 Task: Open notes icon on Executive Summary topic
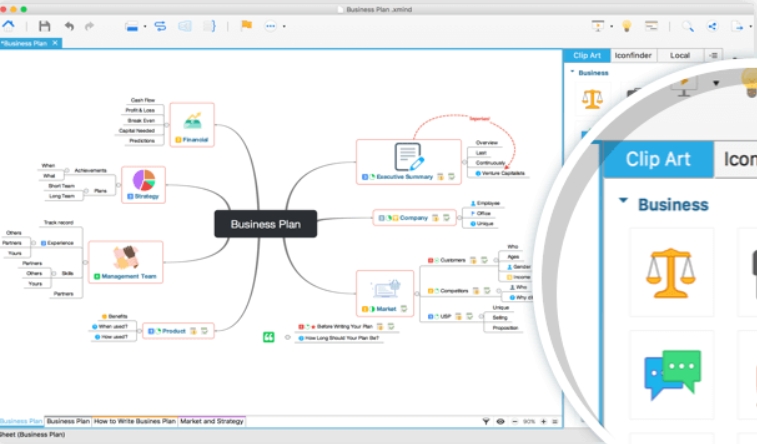click(x=440, y=177)
